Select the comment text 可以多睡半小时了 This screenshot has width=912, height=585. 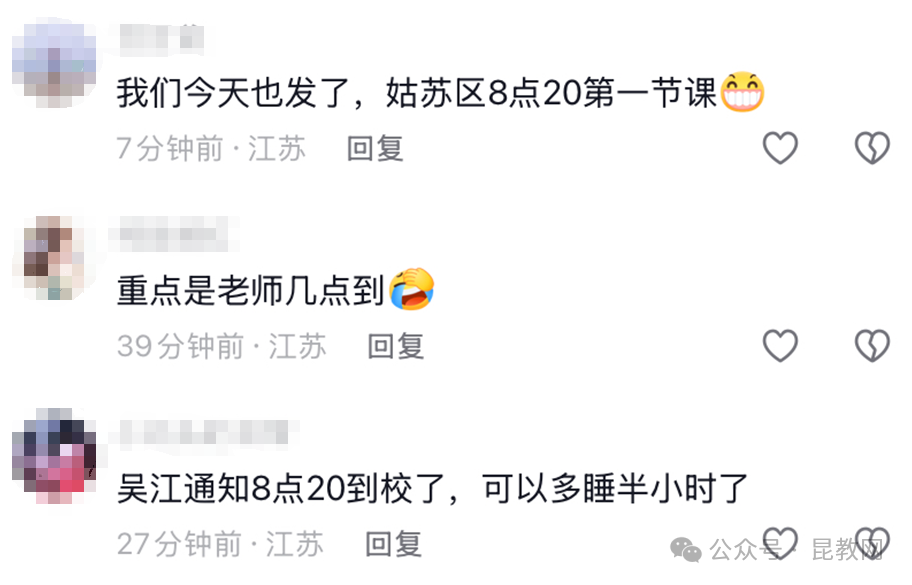[615, 488]
